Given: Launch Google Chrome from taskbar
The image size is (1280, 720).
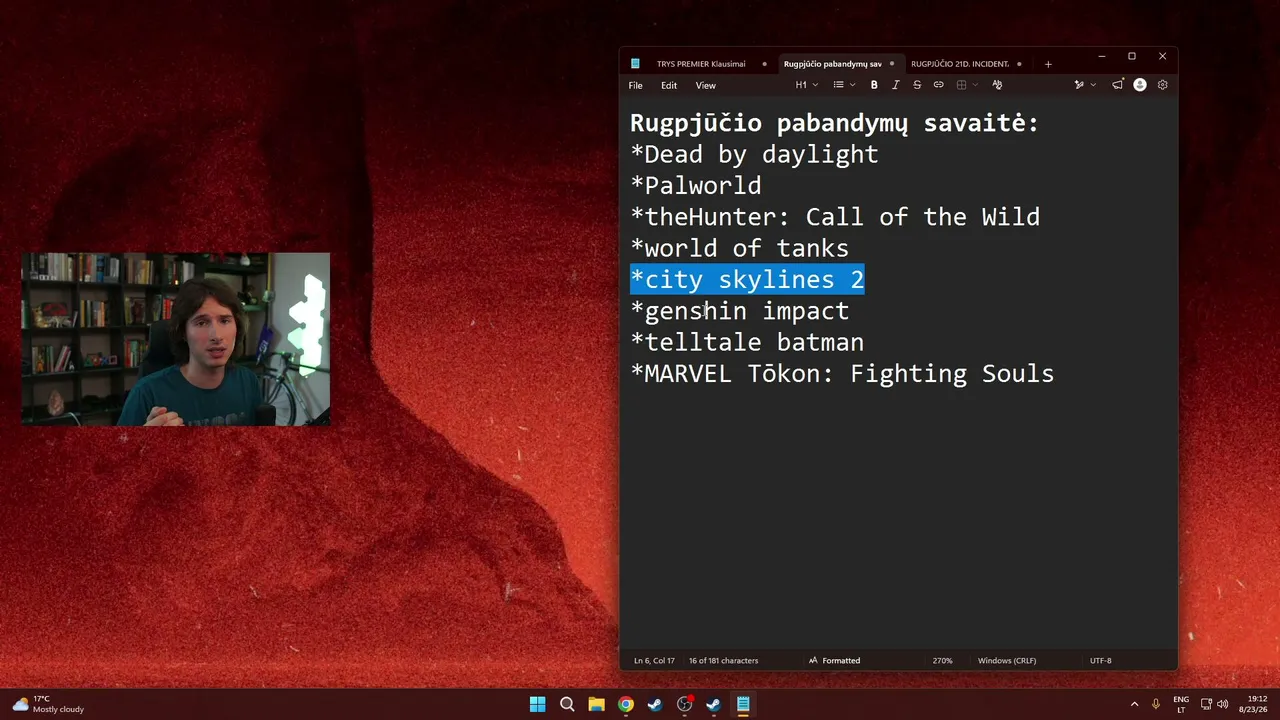Looking at the screenshot, I should point(625,704).
